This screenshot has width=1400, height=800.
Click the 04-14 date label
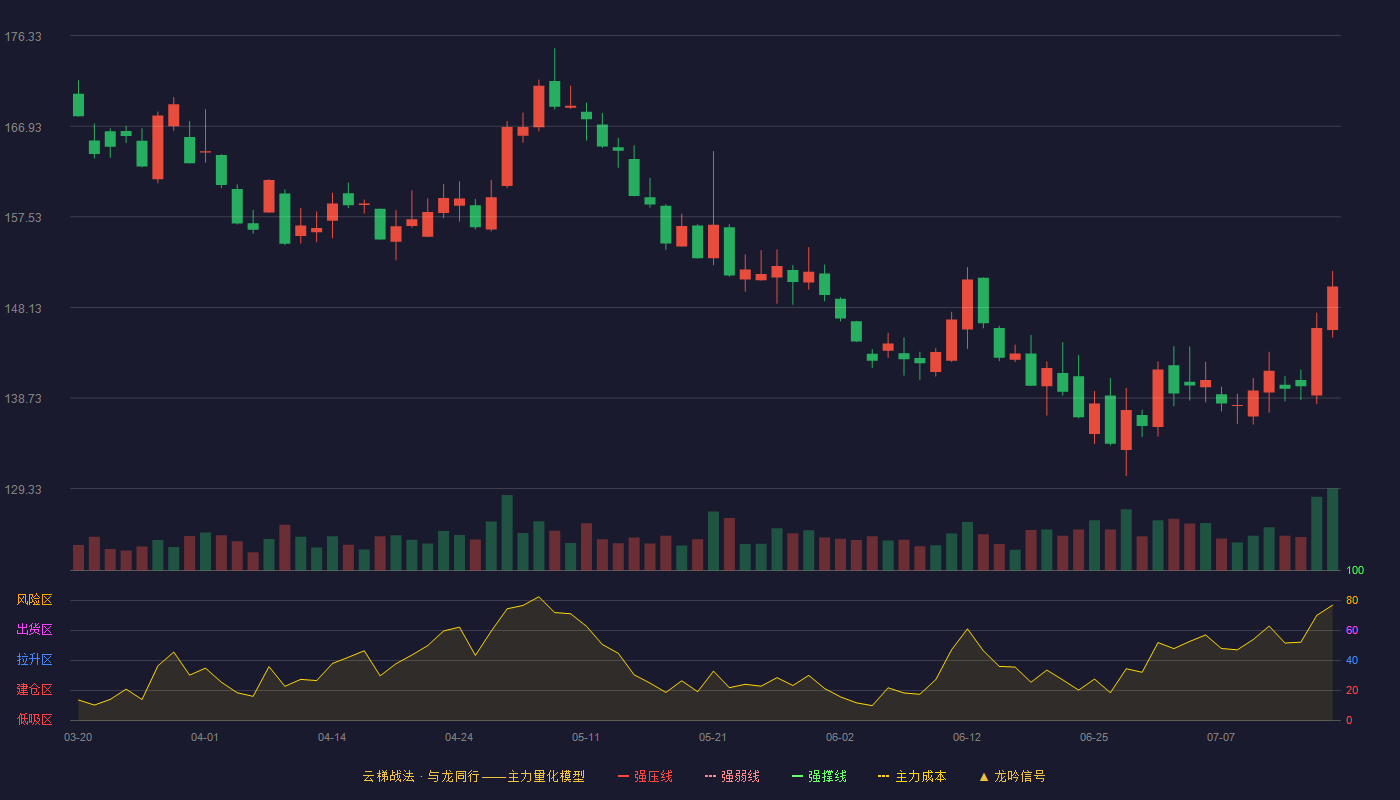click(x=332, y=737)
